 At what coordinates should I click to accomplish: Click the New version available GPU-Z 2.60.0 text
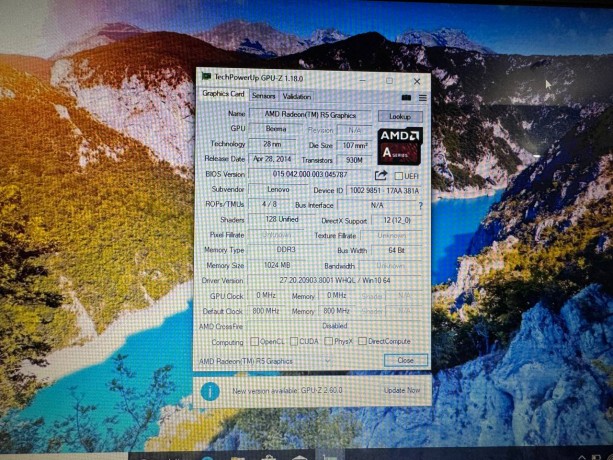pyautogui.click(x=287, y=391)
